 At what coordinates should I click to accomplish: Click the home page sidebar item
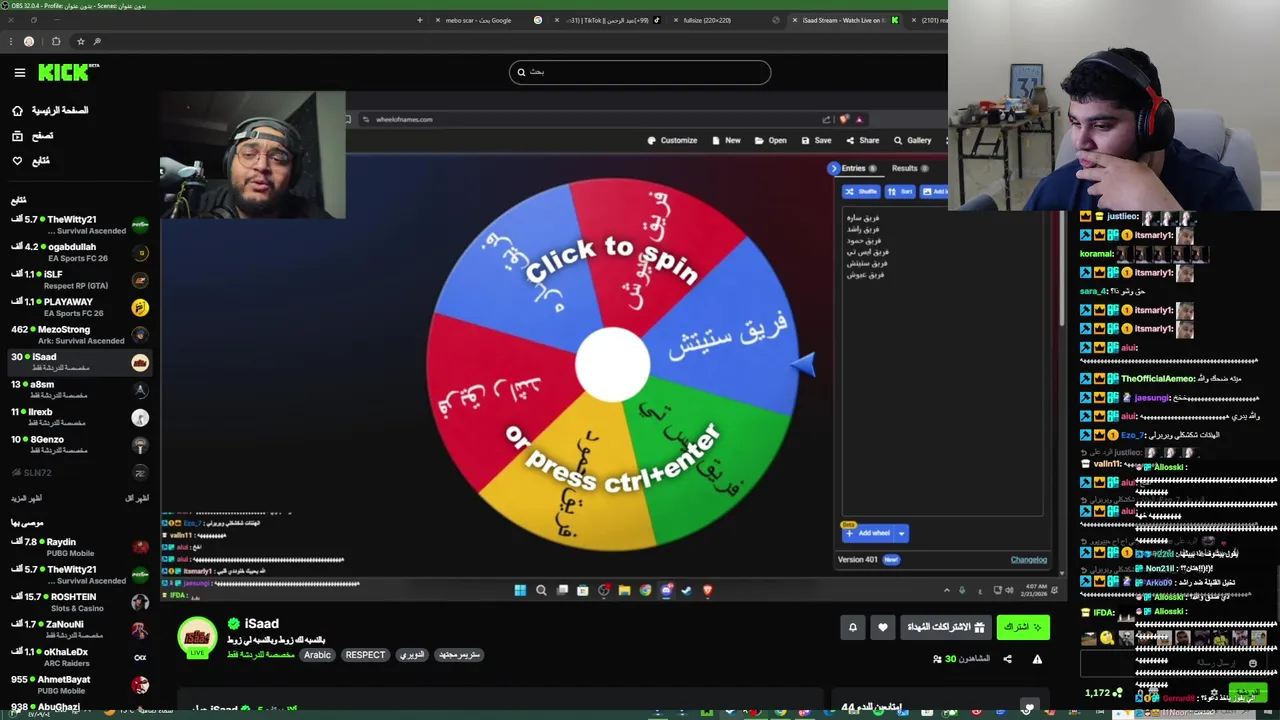50,110
